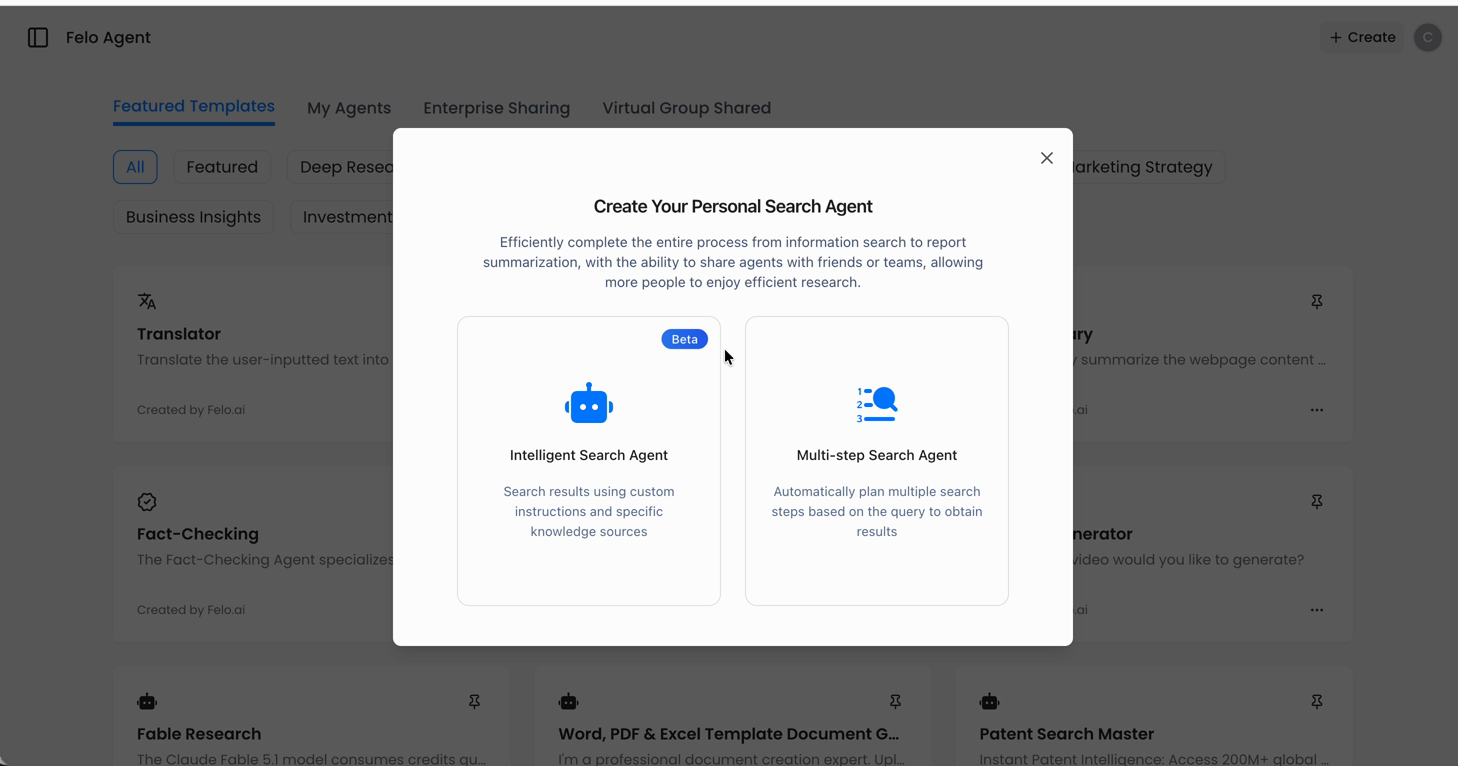Click Created by Felo.ai under Fact-Checking

tap(191, 610)
